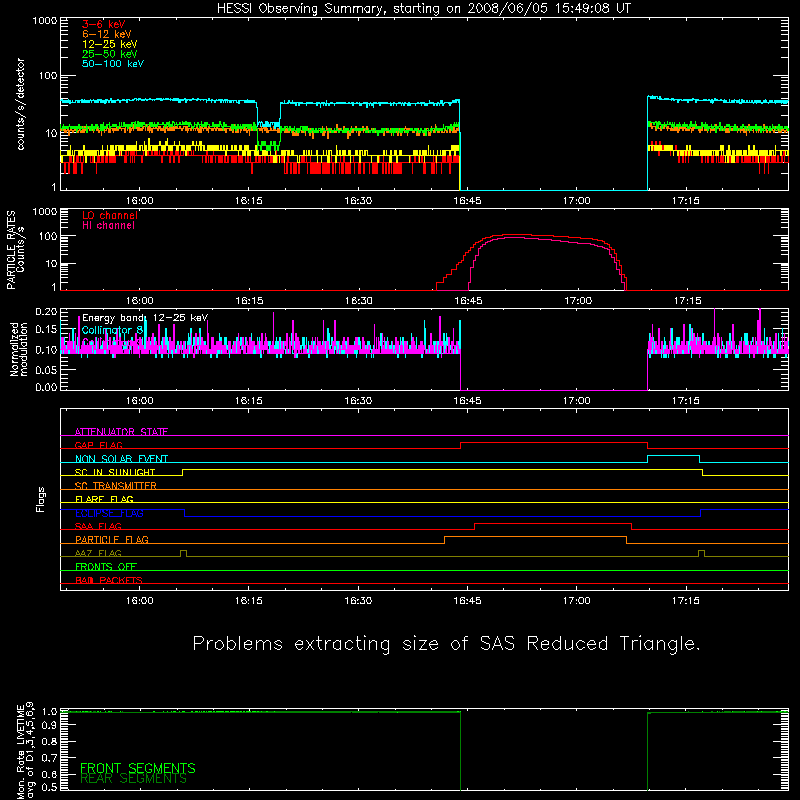Image resolution: width=800 pixels, height=800 pixels.
Task: Click the 'FRONT SEGMENTS' legend label
Action: [x=138, y=768]
